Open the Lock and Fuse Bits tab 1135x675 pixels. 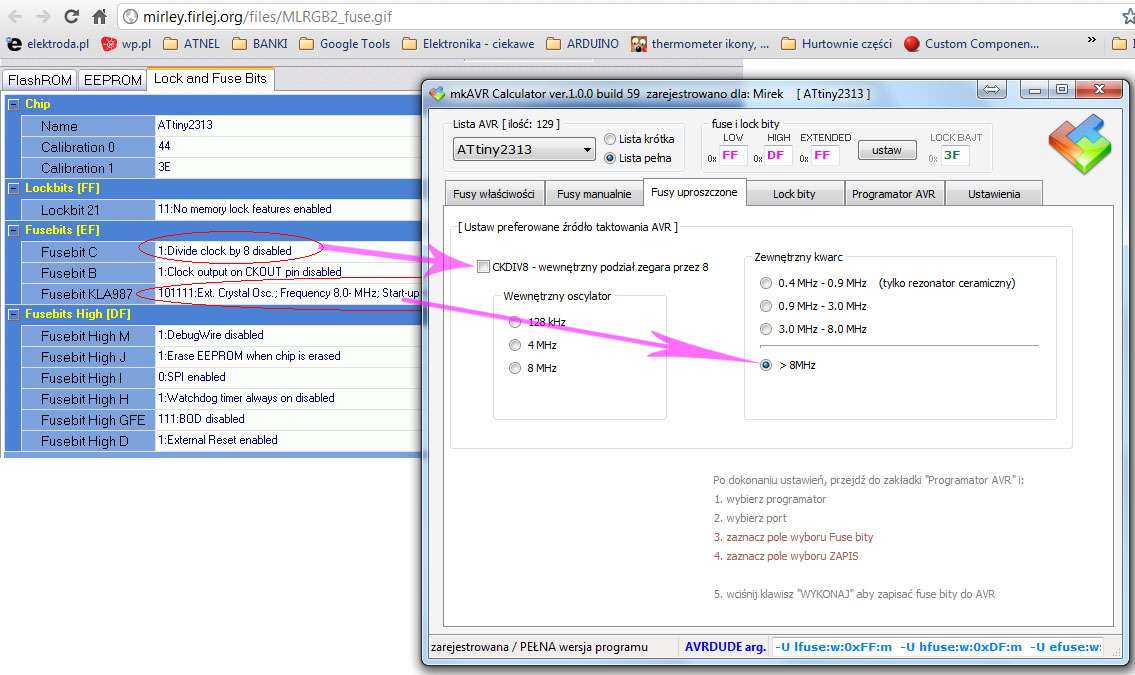pos(210,78)
